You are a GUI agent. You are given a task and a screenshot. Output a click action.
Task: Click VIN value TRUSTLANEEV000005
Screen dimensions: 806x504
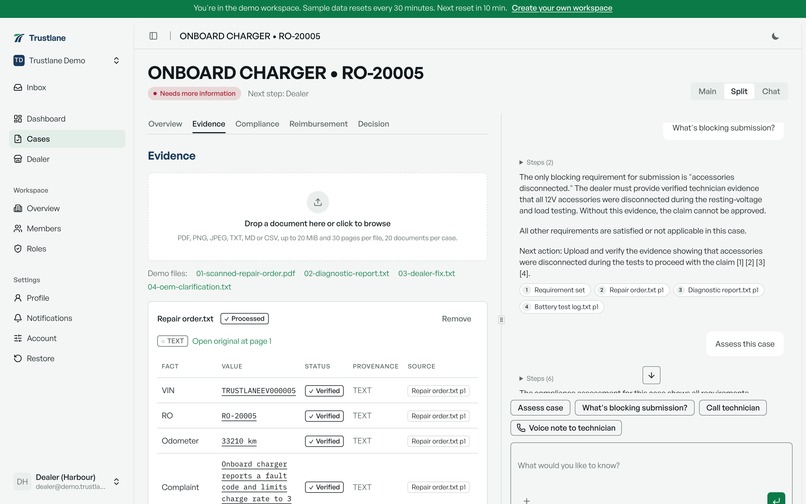[x=259, y=391]
